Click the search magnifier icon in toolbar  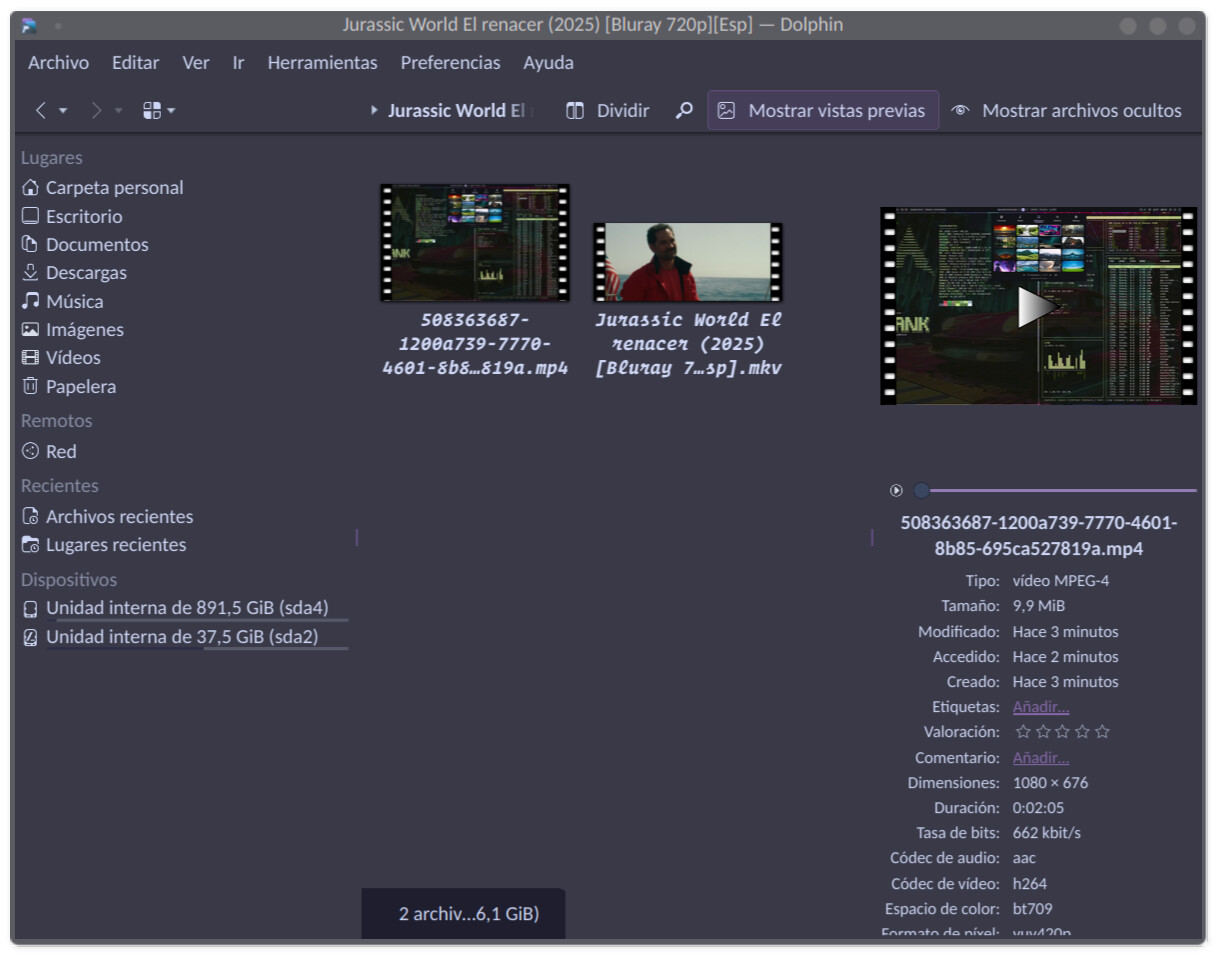pyautogui.click(x=684, y=111)
